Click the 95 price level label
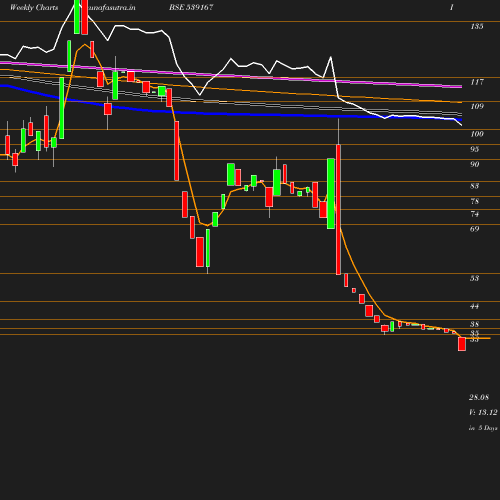The height and width of the screenshot is (500, 500). [x=475, y=149]
